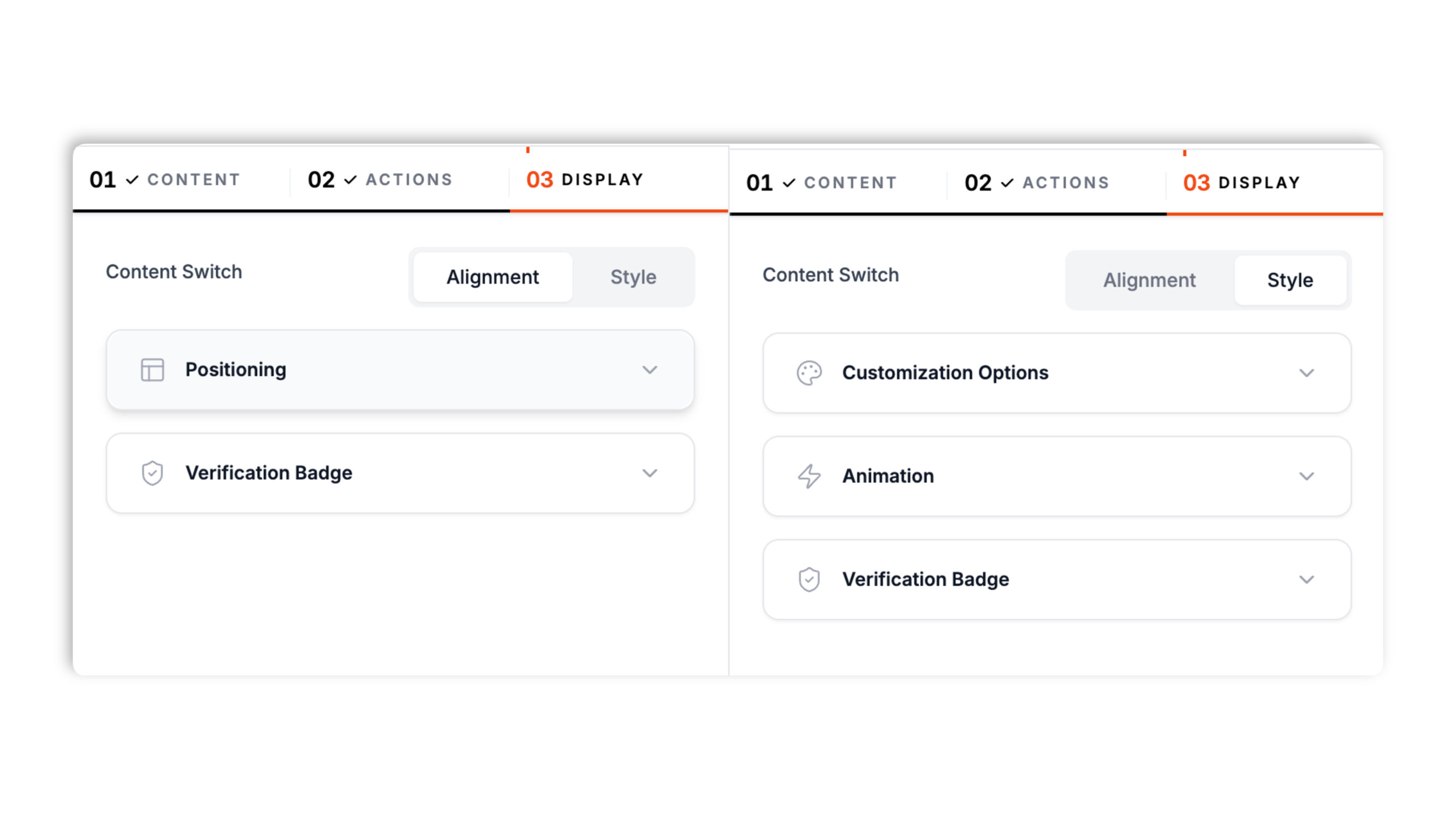
Task: Click the left panel Verification Badge title
Action: 269,473
